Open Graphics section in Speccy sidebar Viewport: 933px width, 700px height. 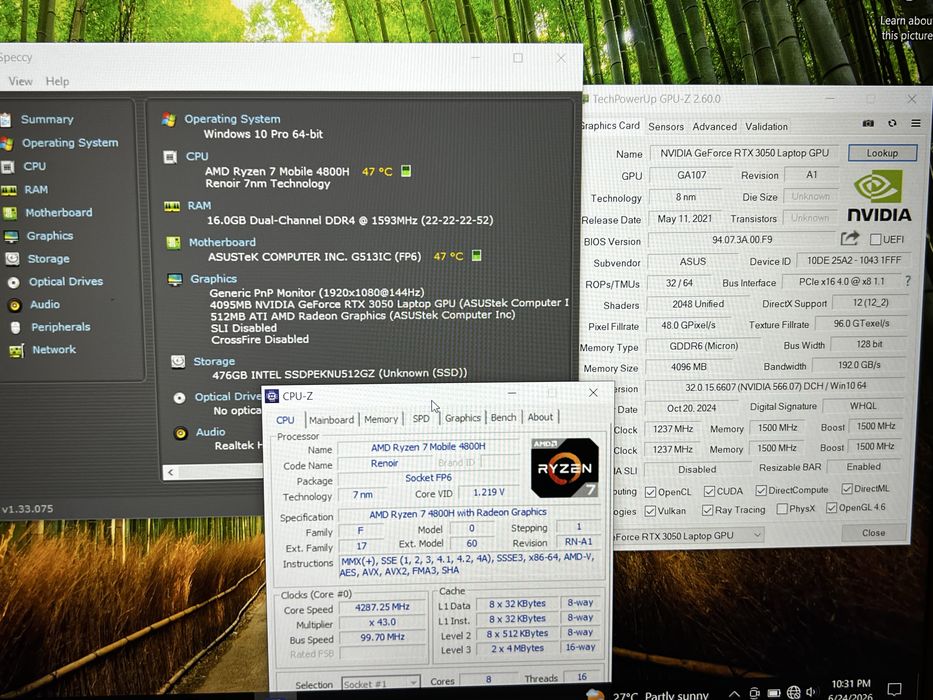(x=49, y=236)
